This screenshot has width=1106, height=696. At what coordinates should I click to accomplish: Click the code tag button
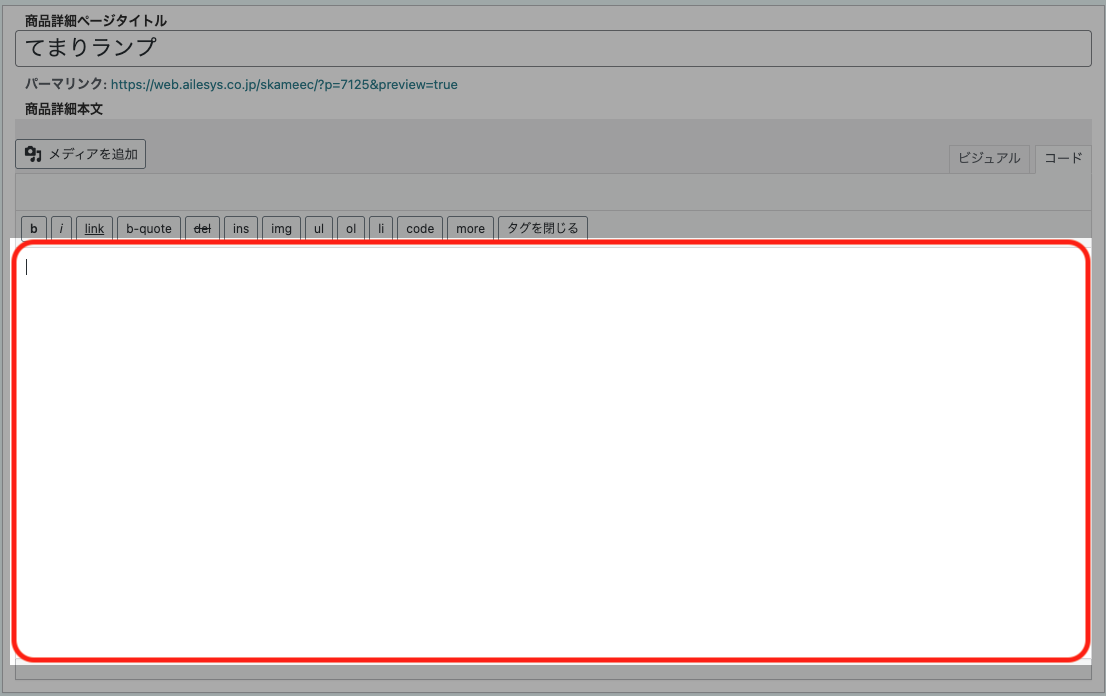[420, 229]
